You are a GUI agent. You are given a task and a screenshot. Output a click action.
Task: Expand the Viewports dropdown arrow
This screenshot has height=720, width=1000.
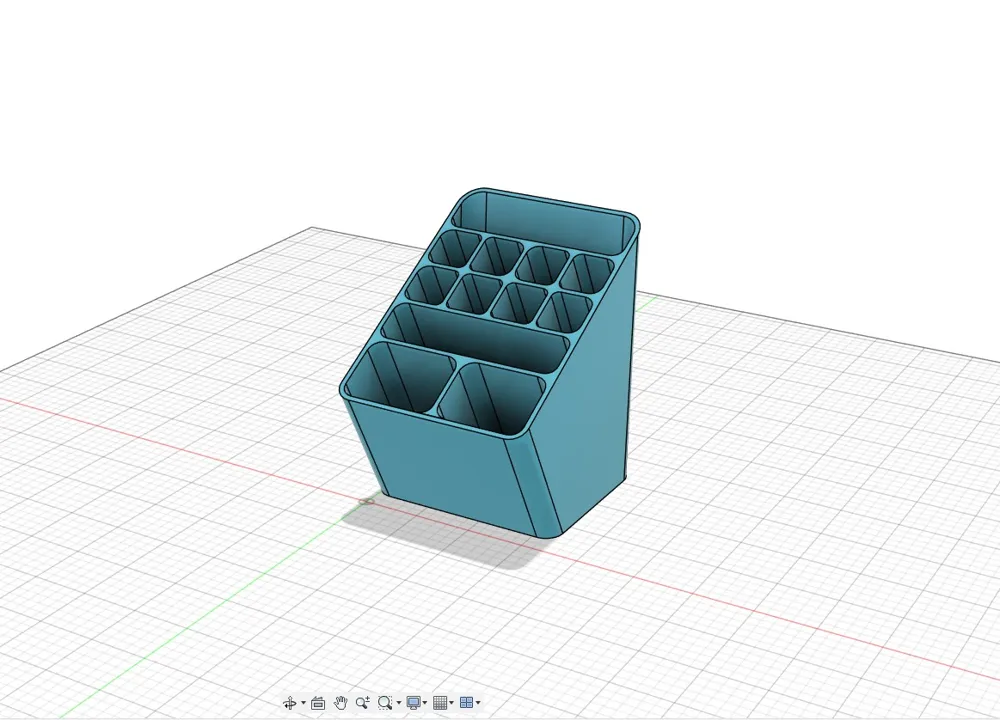tap(478, 703)
